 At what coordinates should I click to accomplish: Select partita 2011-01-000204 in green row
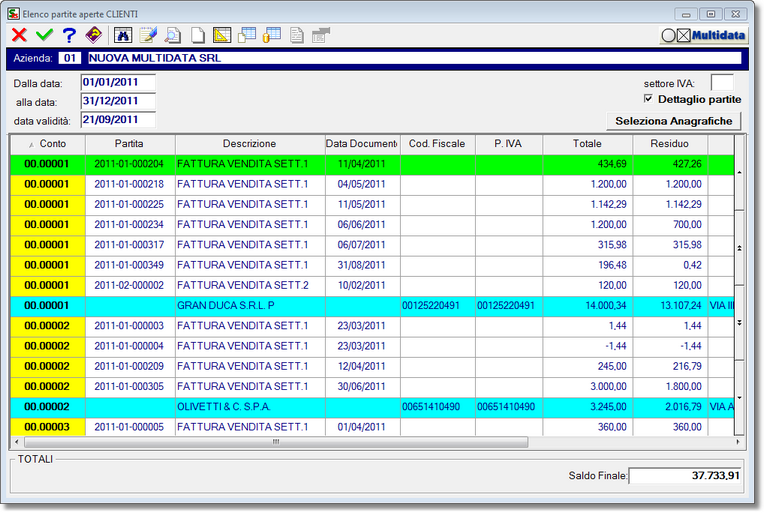[129, 164]
